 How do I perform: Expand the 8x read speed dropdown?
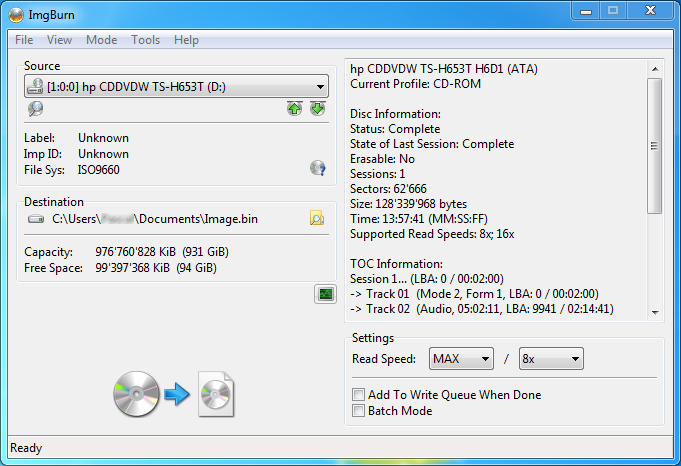575,359
